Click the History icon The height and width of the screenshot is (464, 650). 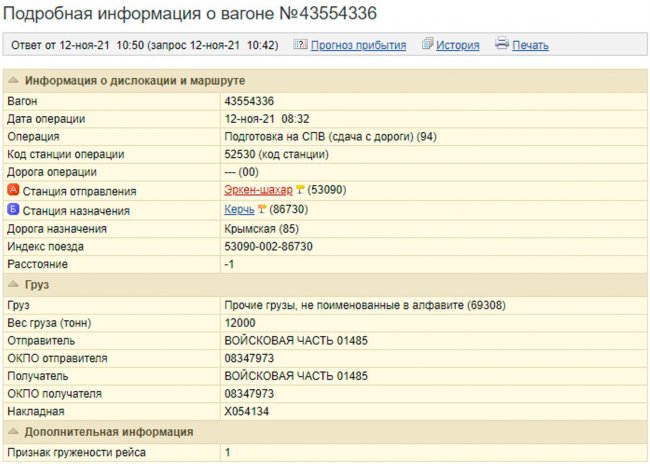click(x=427, y=45)
